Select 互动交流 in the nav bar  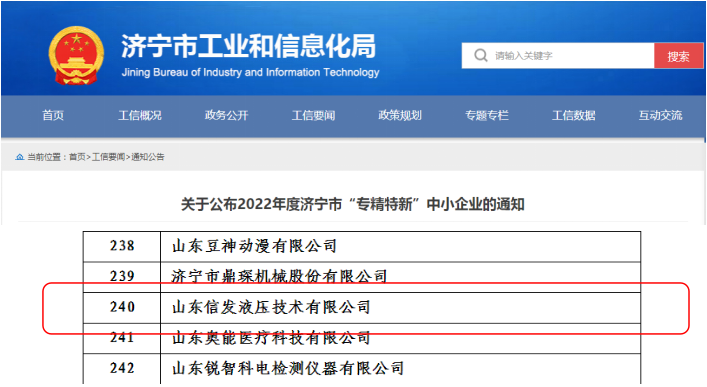tap(661, 115)
